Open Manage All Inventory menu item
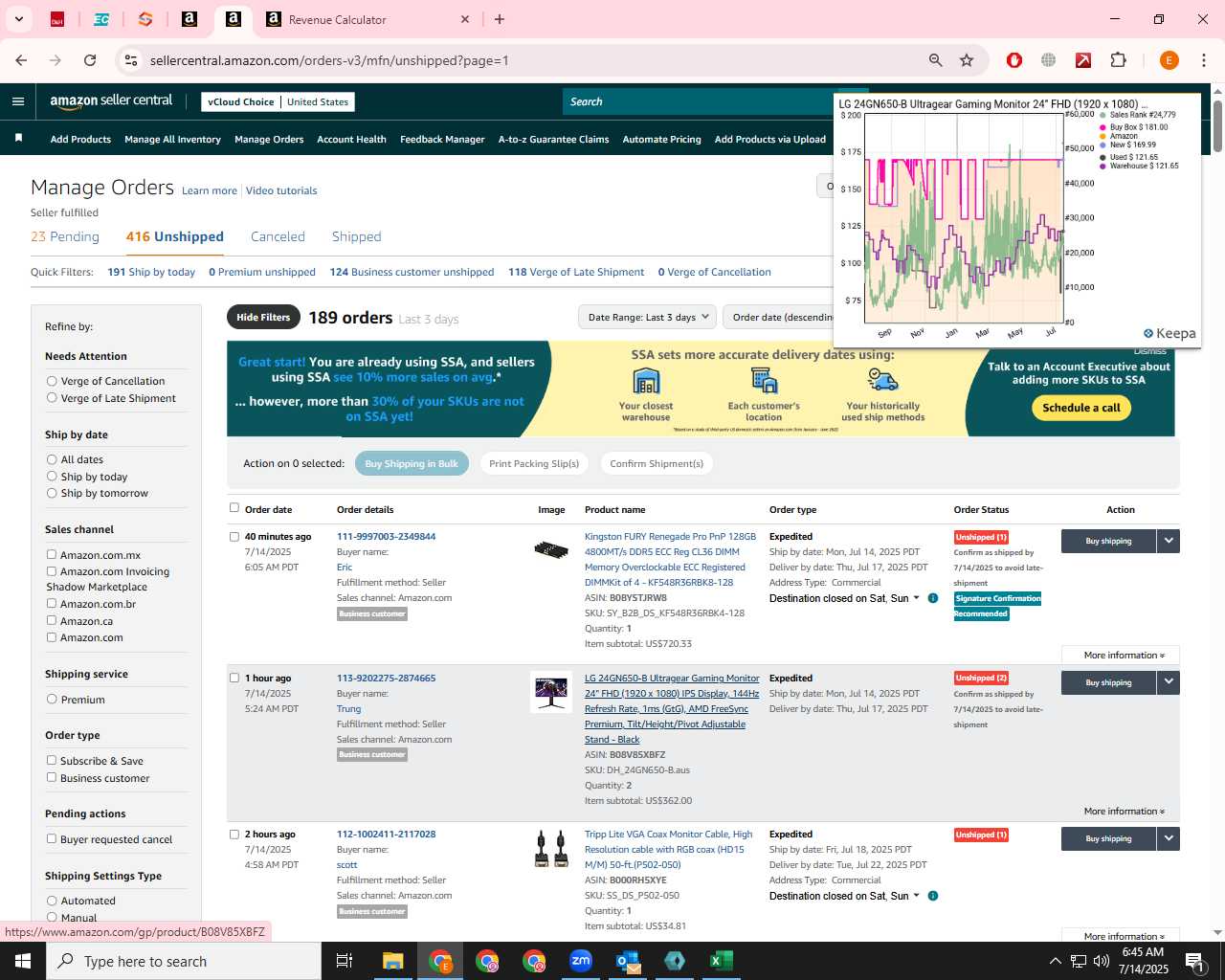The height and width of the screenshot is (980, 1225). (x=172, y=139)
